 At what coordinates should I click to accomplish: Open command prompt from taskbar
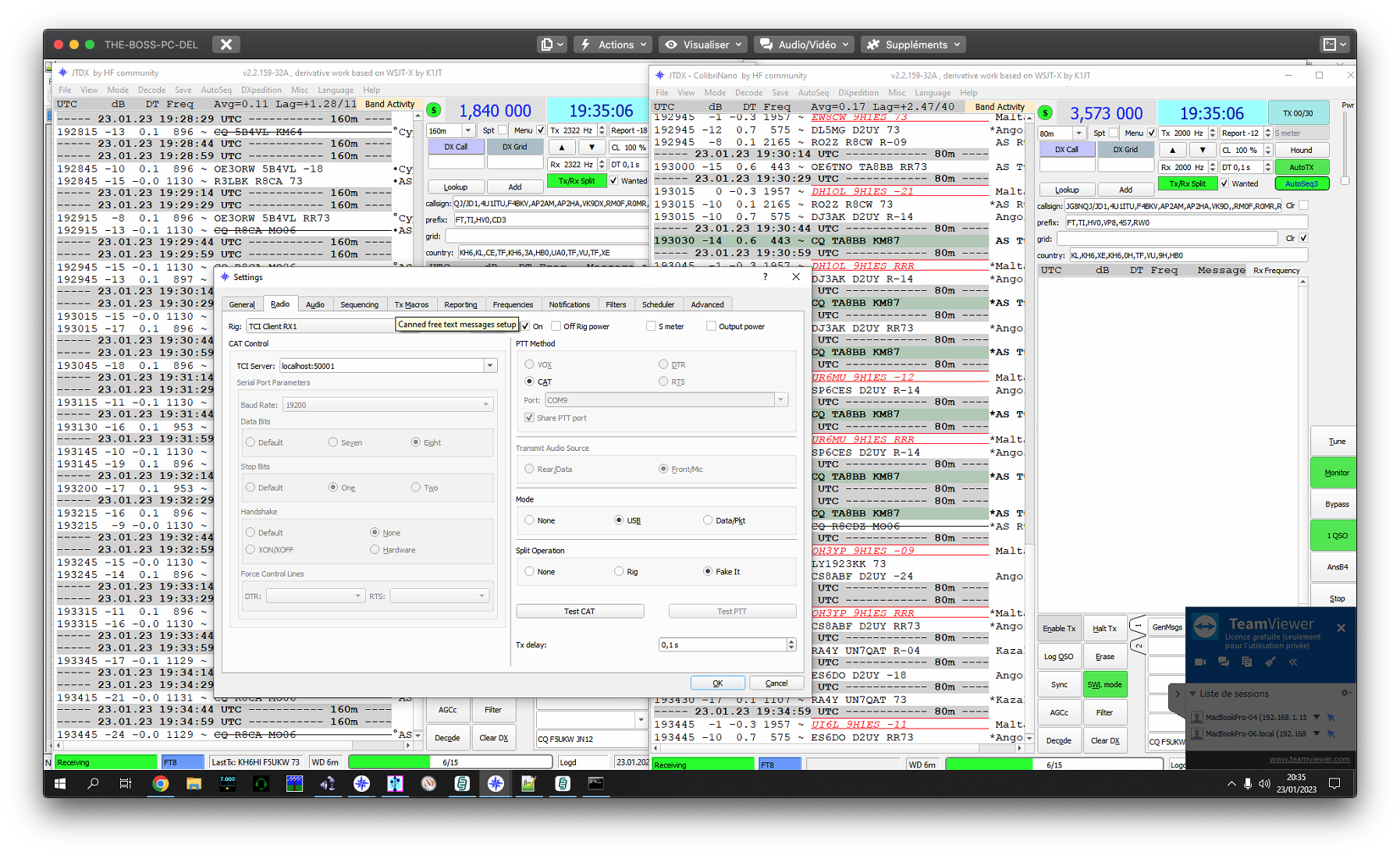click(x=595, y=783)
